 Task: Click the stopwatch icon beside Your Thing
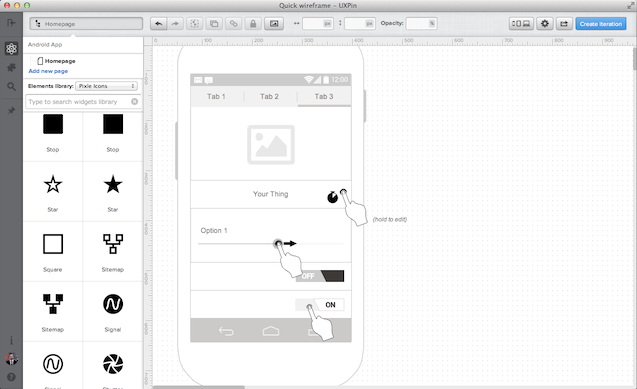(x=332, y=197)
